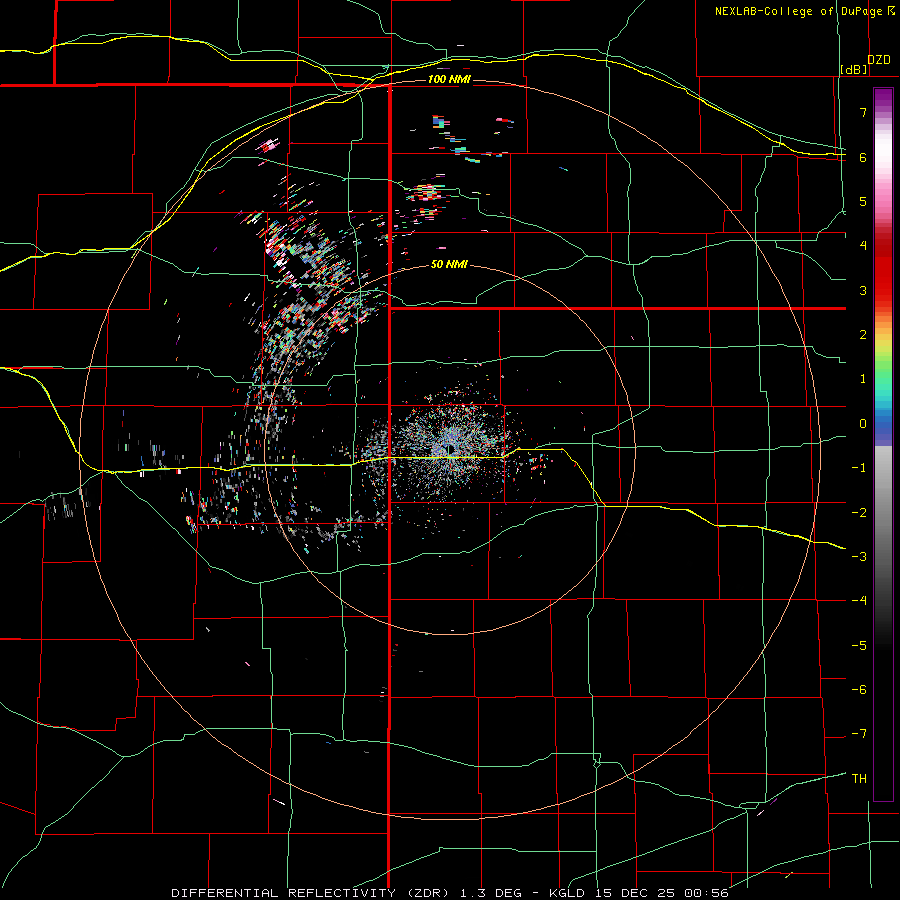The image size is (900, 900).
Task: Click the -6 value on color scale
Action: click(x=859, y=690)
